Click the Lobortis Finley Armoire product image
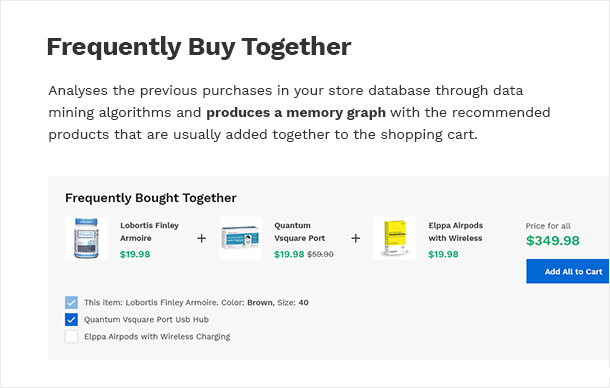The image size is (610, 388). pos(86,238)
